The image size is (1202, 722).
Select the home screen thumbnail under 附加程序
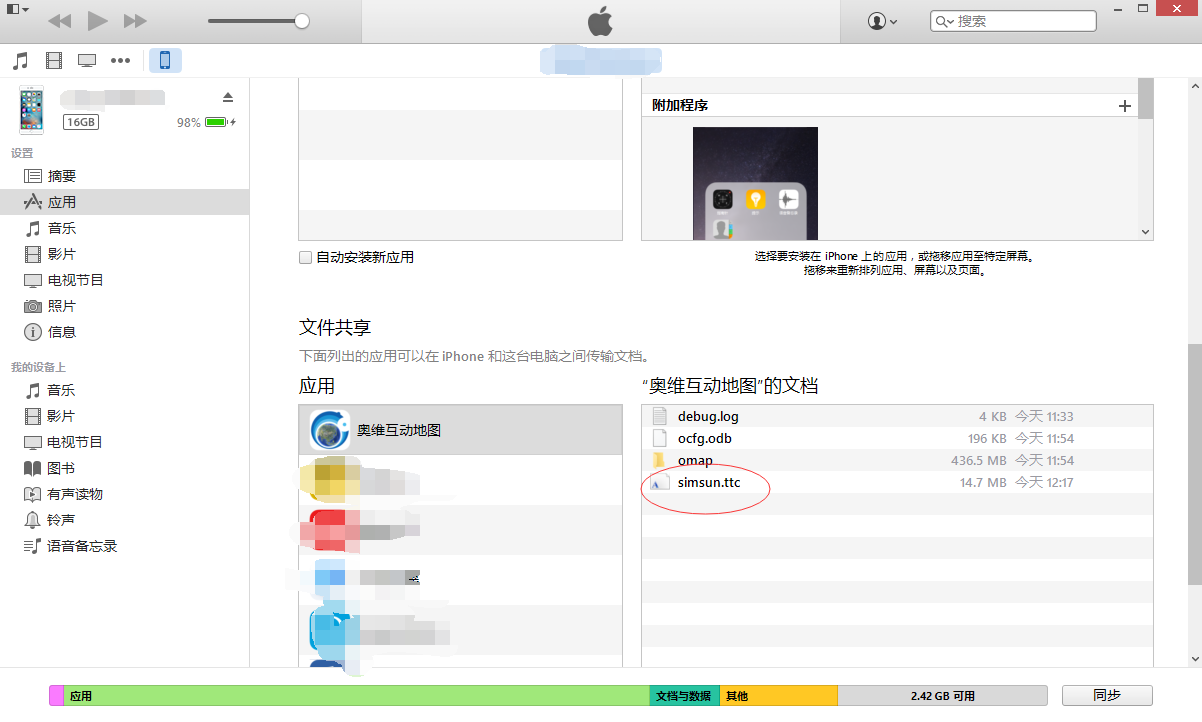tap(755, 183)
